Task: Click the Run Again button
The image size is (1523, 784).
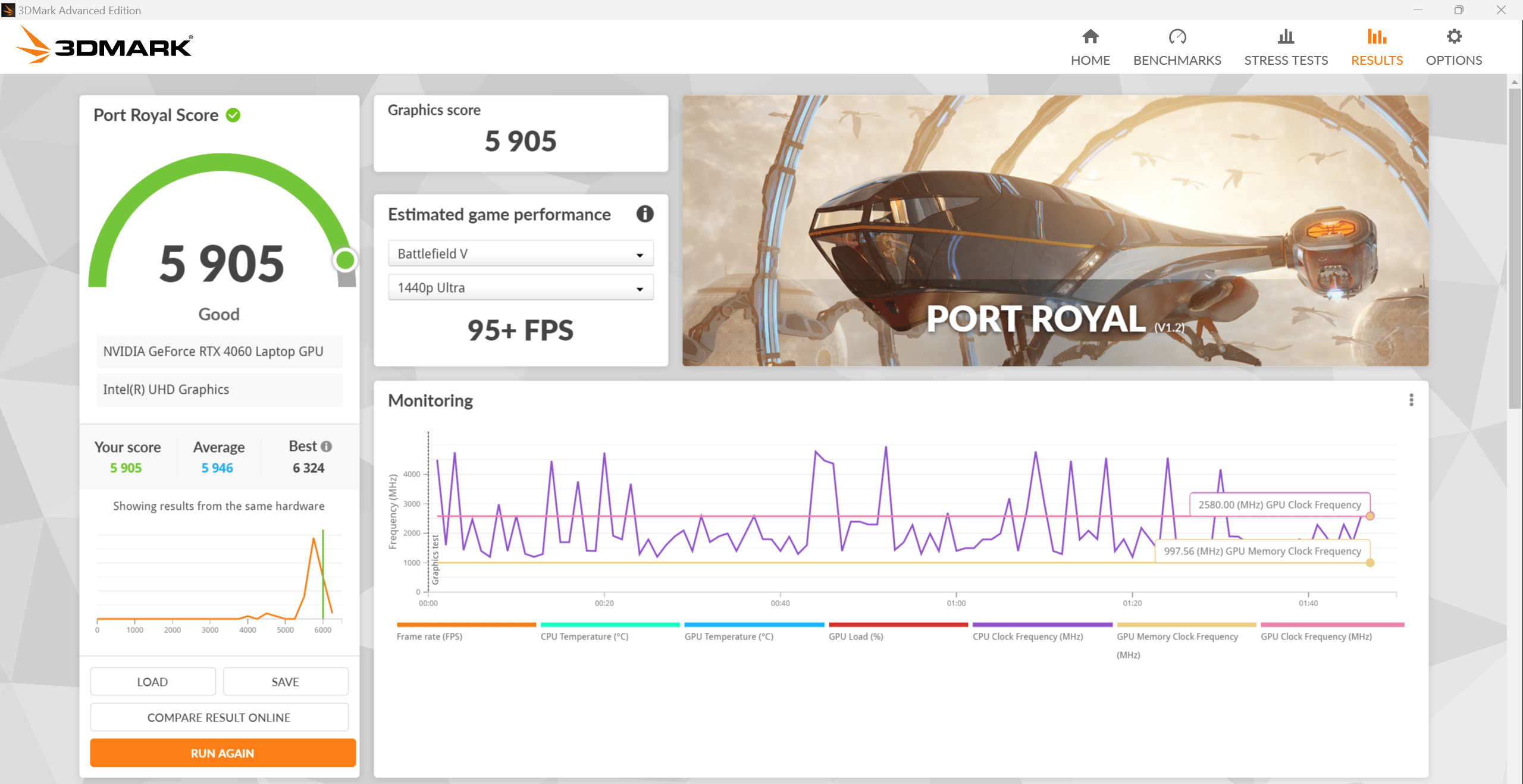Action: coord(223,753)
